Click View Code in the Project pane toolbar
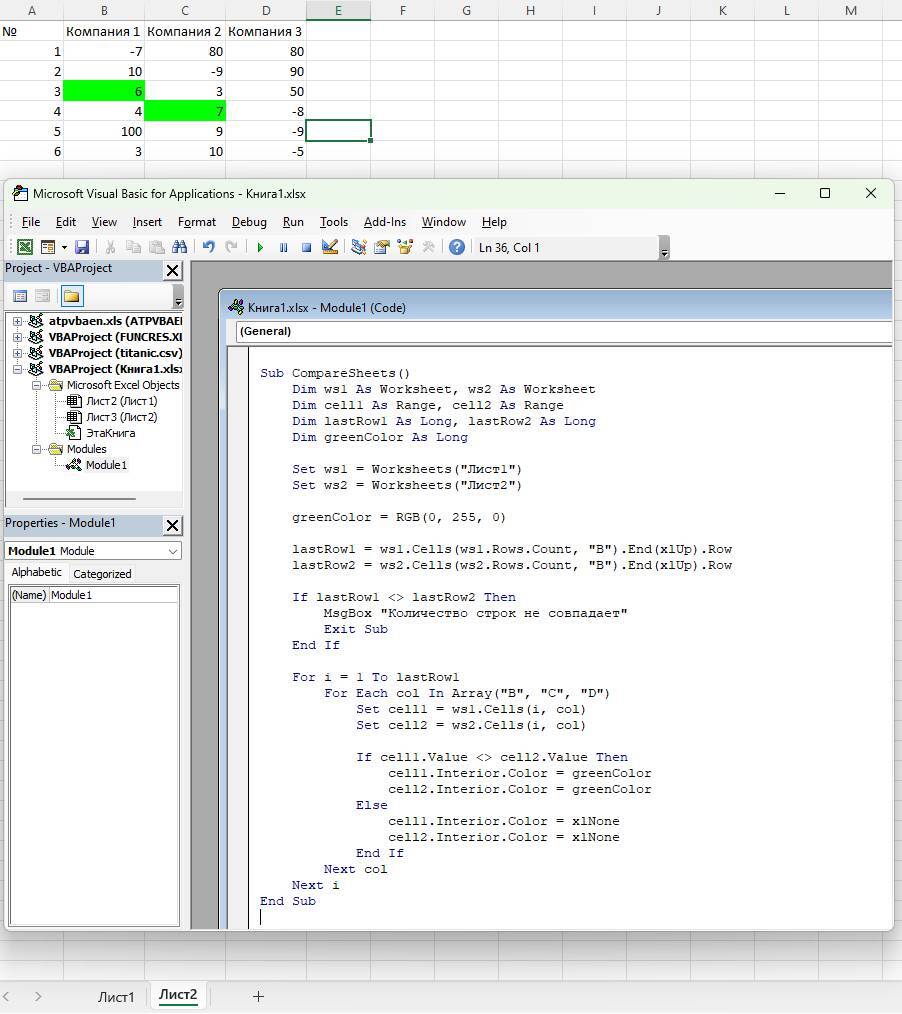The height and width of the screenshot is (1014, 902). point(19,296)
